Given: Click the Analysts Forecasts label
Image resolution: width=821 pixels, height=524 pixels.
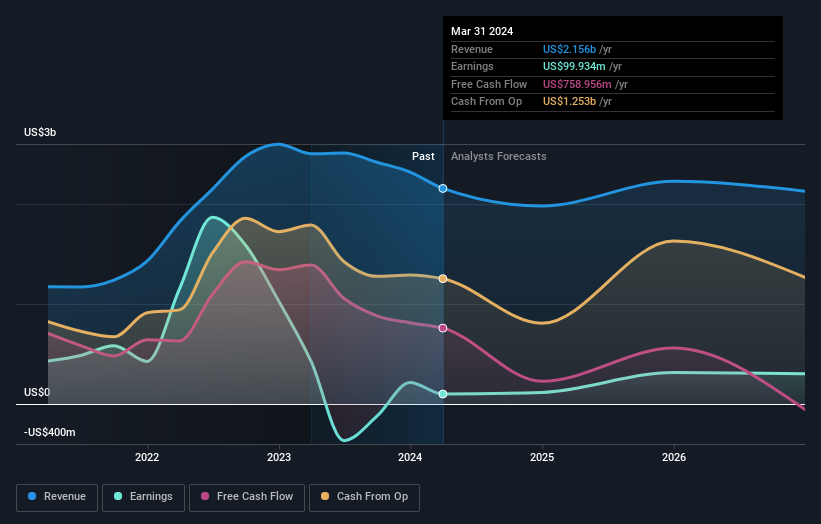Looking at the screenshot, I should tap(498, 157).
